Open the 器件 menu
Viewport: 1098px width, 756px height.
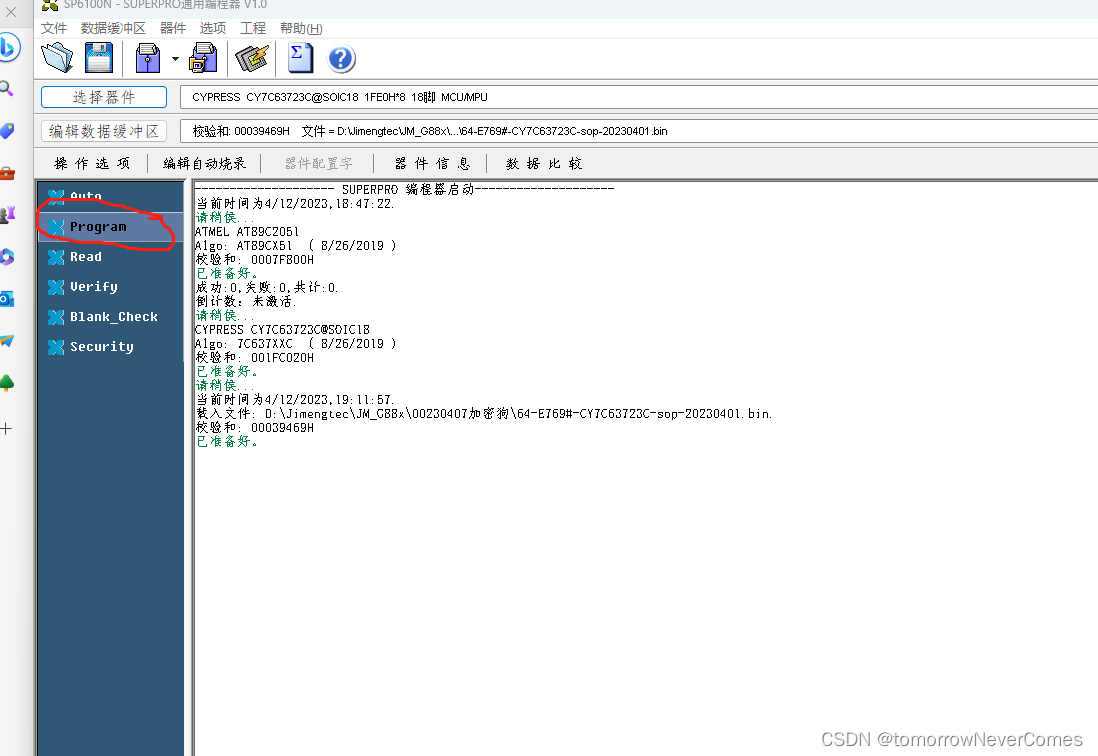[173, 28]
